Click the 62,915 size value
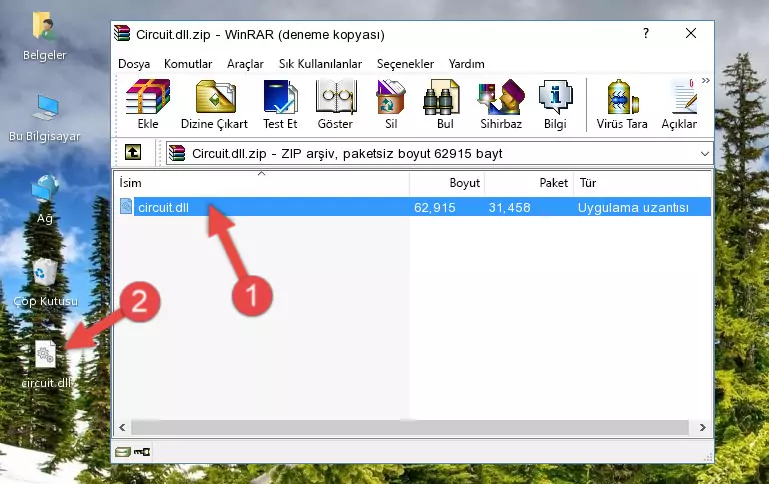This screenshot has height=484, width=769. tap(435, 207)
